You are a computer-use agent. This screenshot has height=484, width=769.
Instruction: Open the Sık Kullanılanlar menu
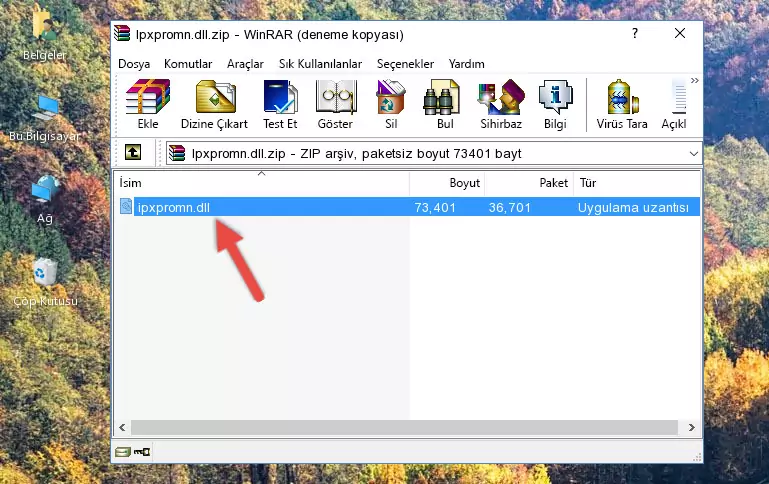(x=320, y=64)
